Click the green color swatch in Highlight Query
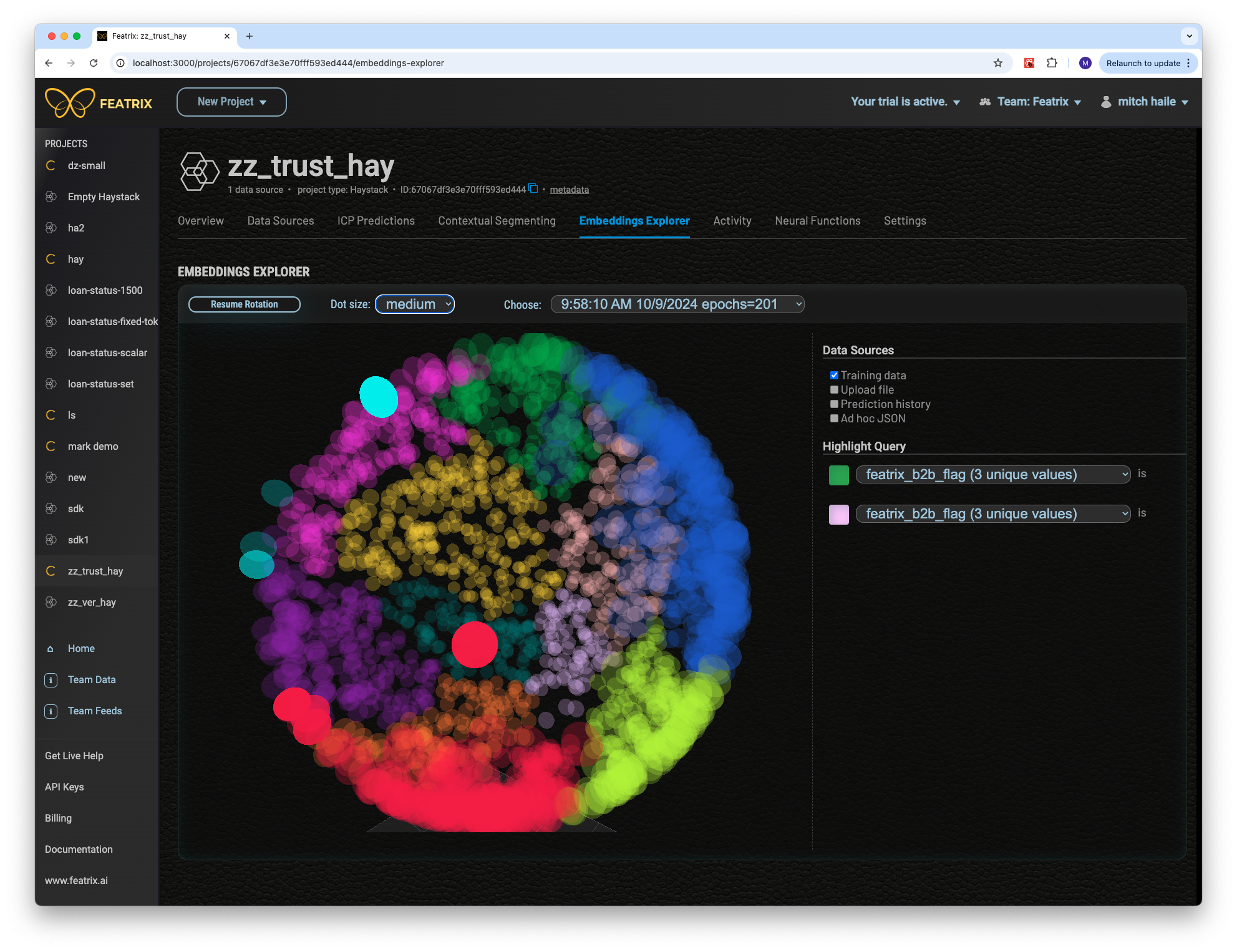 tap(838, 473)
